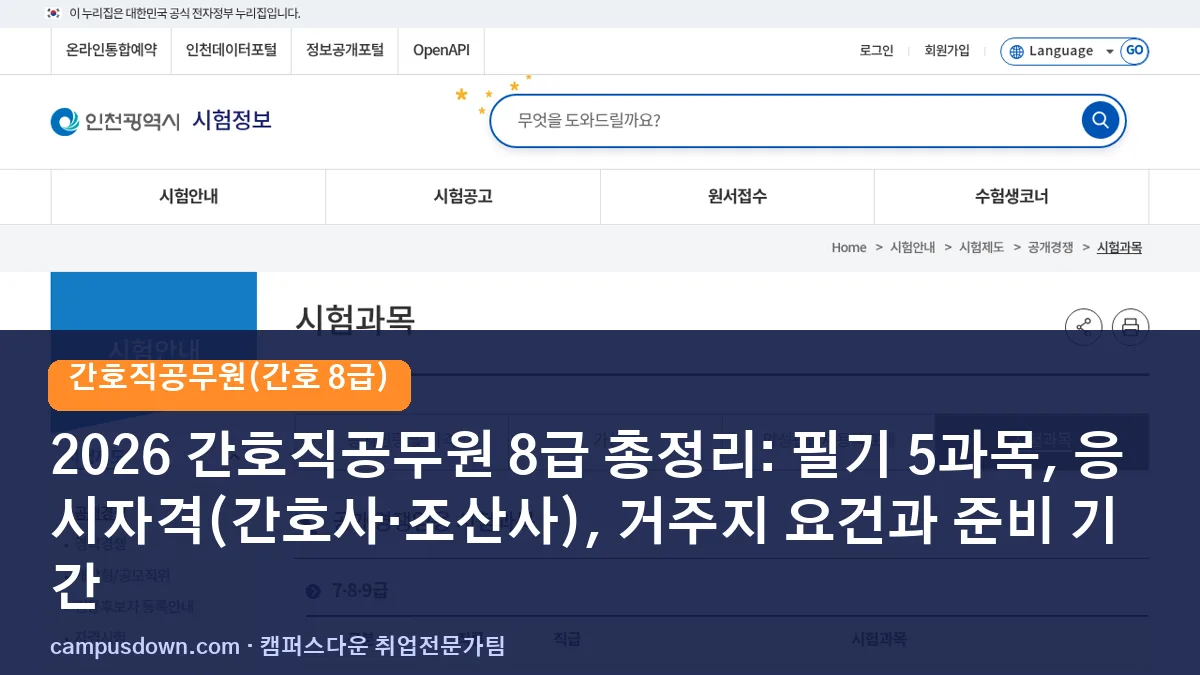Click the globe Language icon

click(x=1016, y=51)
